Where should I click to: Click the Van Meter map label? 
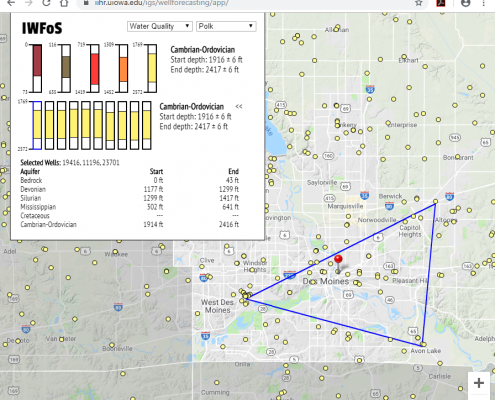point(61,339)
